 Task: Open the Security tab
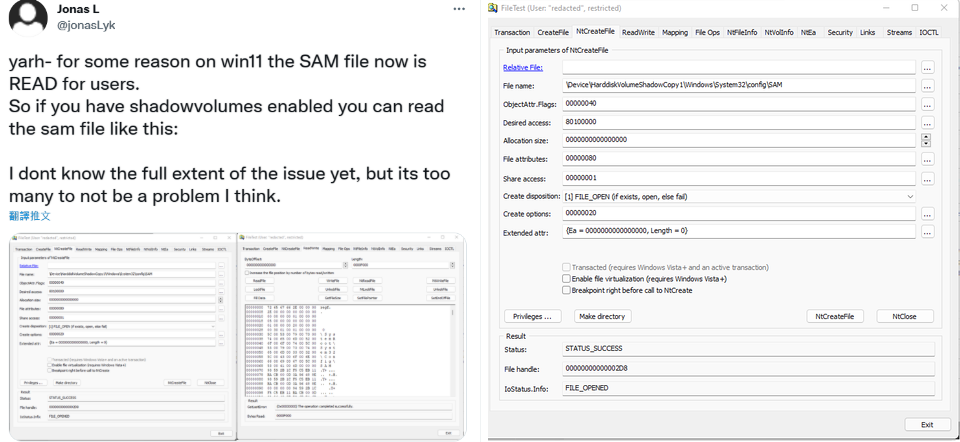click(x=840, y=32)
